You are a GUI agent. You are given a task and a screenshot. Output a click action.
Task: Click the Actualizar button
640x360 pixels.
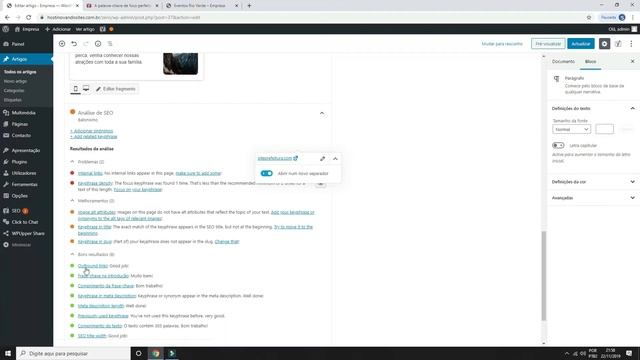[580, 44]
